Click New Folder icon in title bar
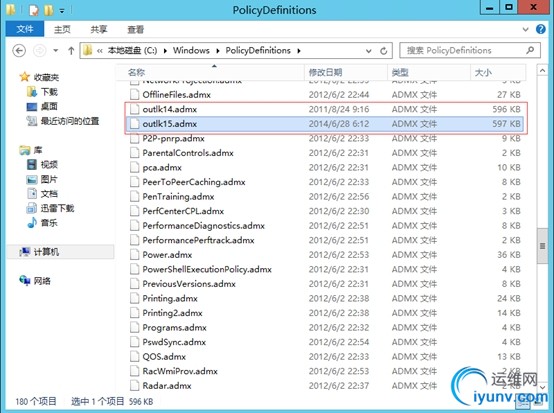Image resolution: width=554 pixels, height=413 pixels. (49, 11)
